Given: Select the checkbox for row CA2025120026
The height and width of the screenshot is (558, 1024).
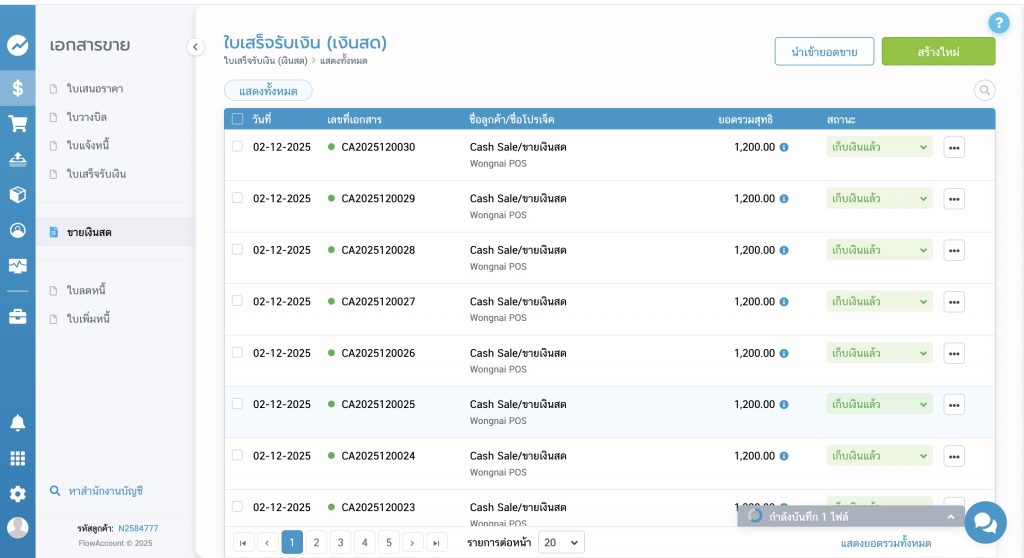Looking at the screenshot, I should (x=237, y=352).
